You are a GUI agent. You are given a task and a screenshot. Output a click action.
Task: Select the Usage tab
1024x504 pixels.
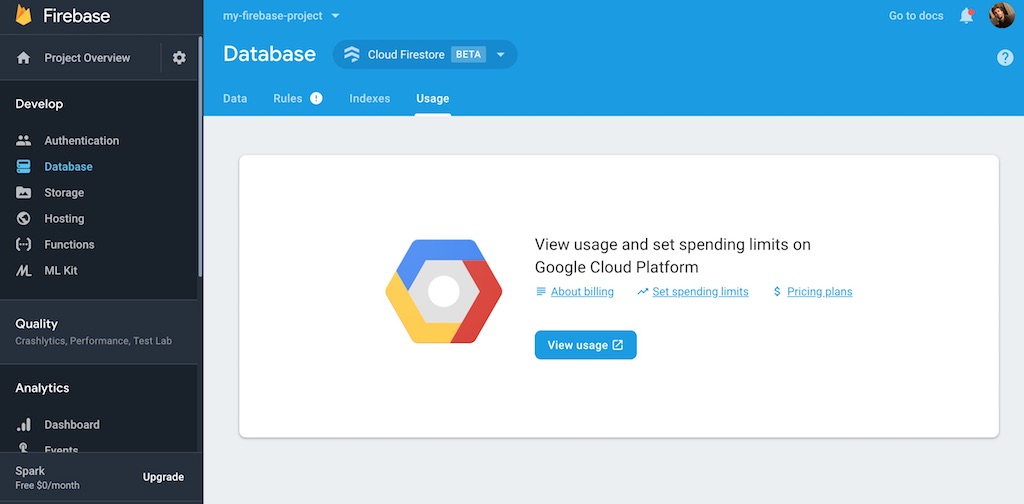click(x=432, y=99)
